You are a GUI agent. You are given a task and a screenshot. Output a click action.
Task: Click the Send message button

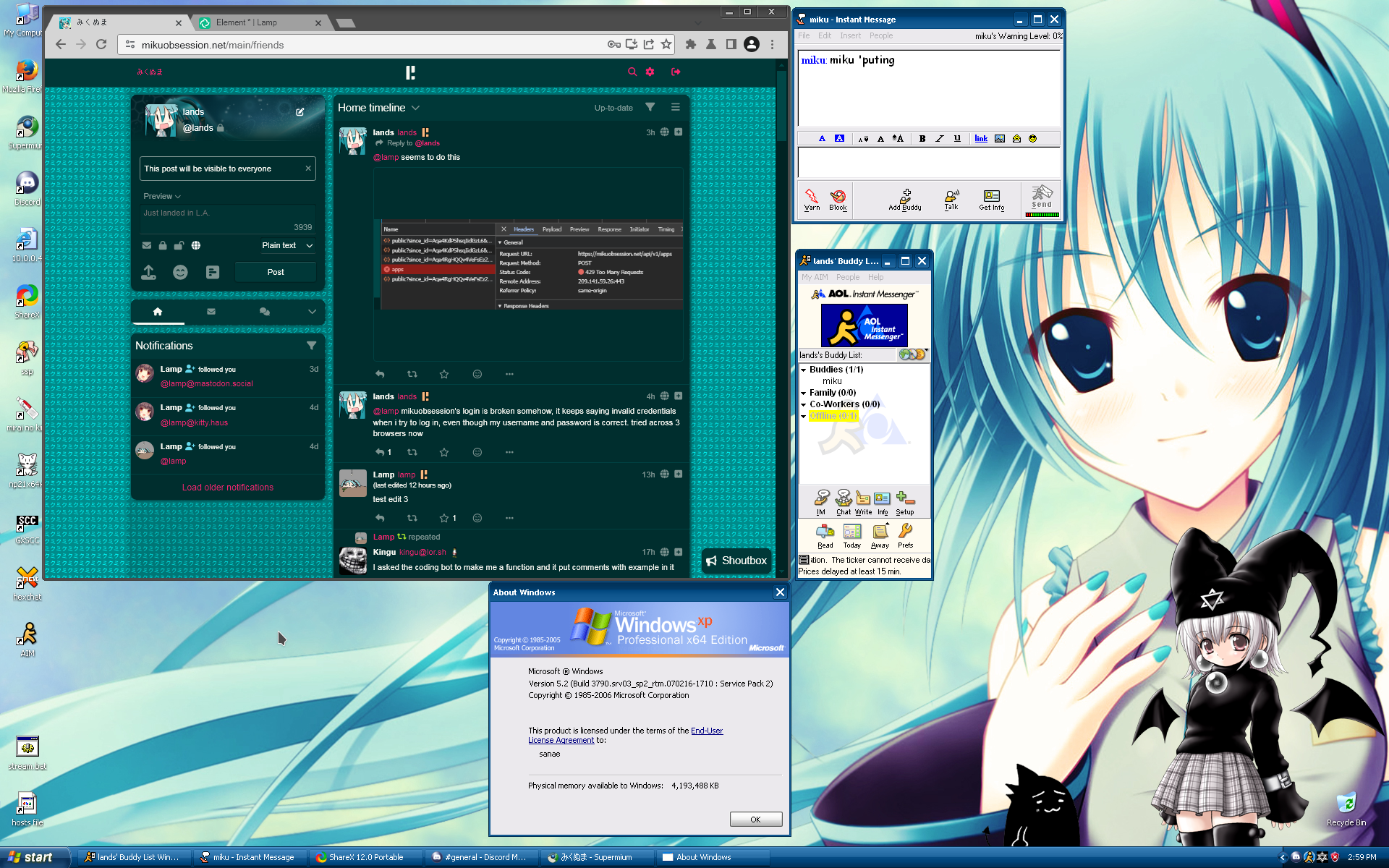1042,199
